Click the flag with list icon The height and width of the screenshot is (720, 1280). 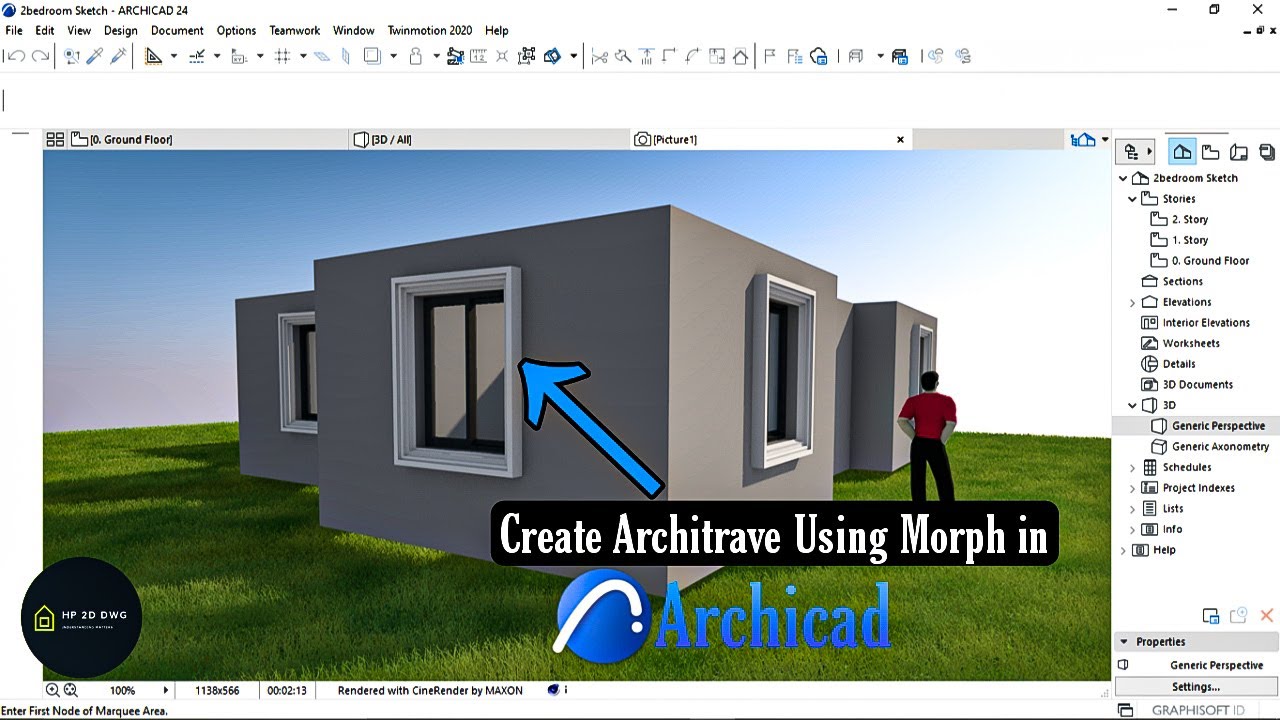[794, 56]
